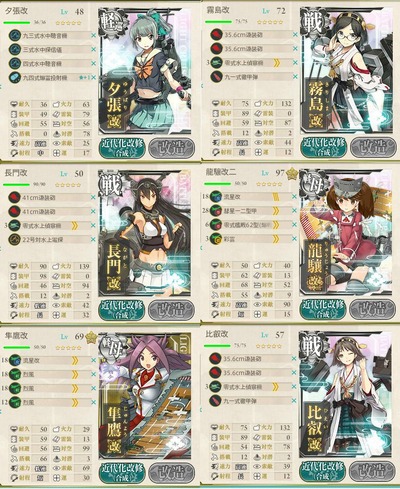Screen dimensions: 400x489
Task: Remove Nagato's second 41cm gun with X
Action: click(x=93, y=211)
